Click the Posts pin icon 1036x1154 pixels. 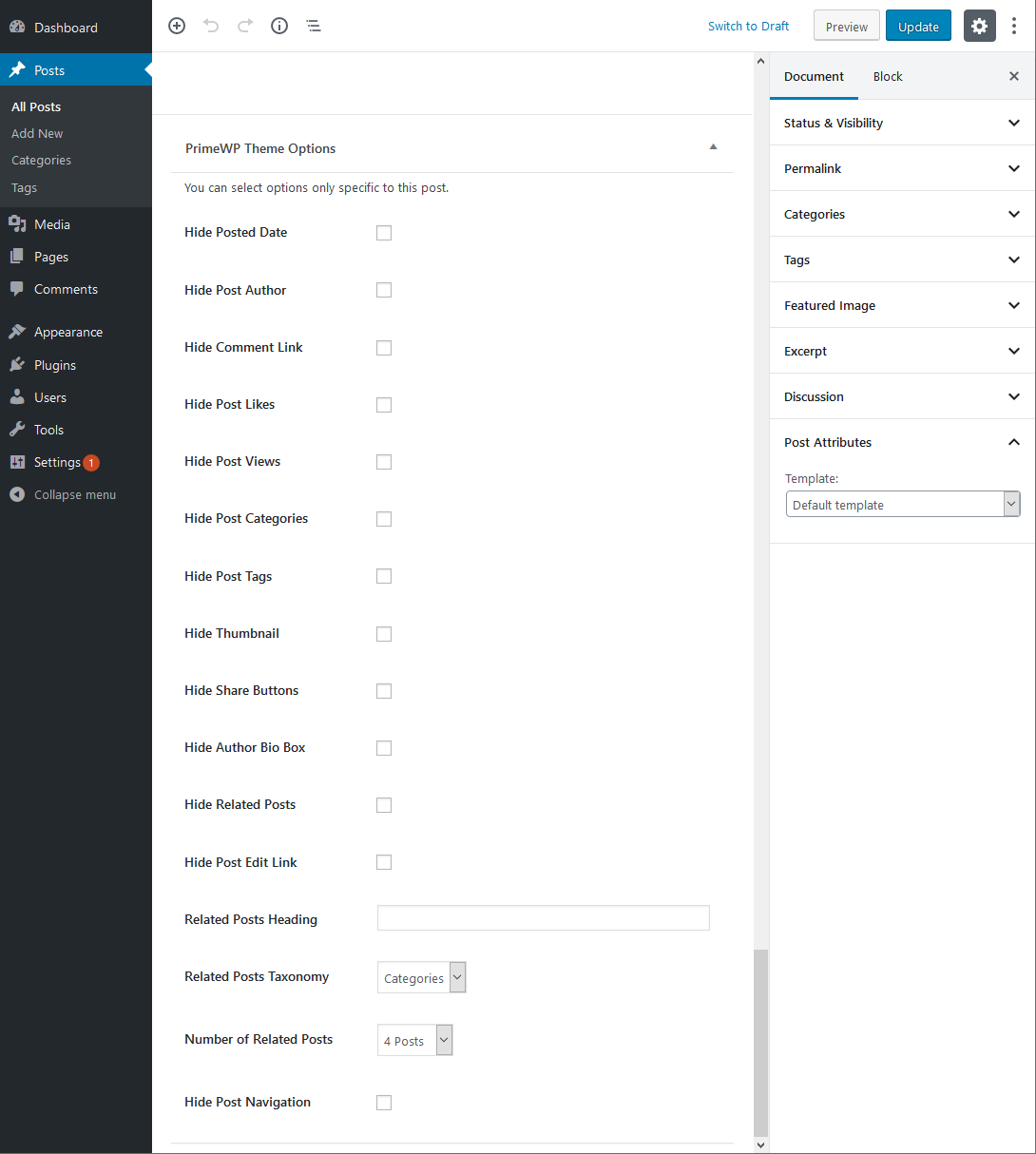(17, 70)
